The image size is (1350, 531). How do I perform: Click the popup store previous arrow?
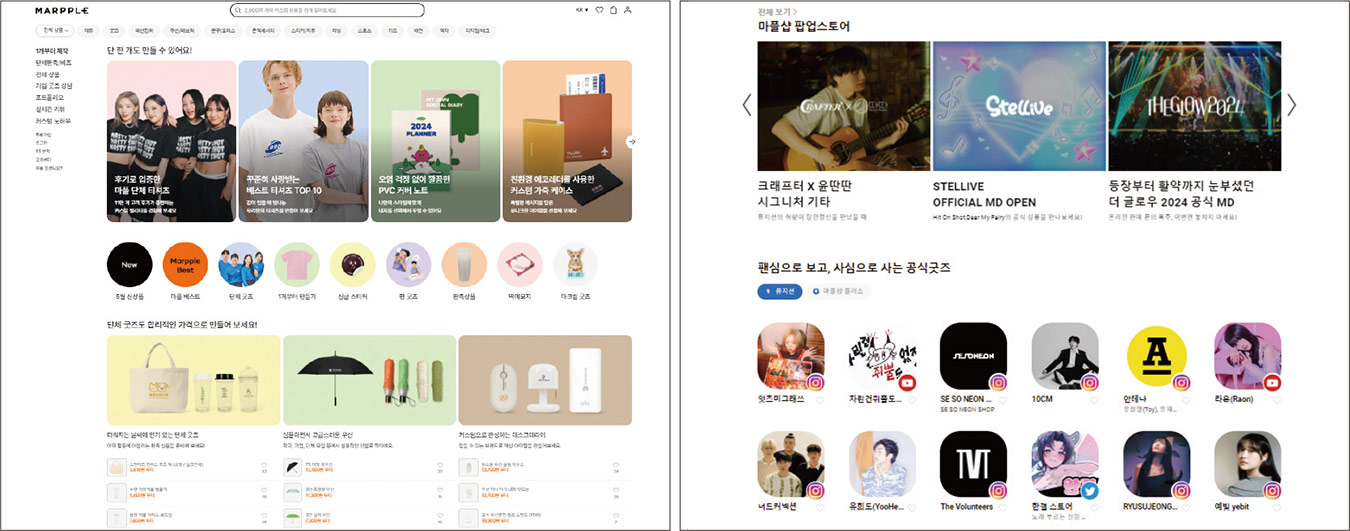(746, 105)
